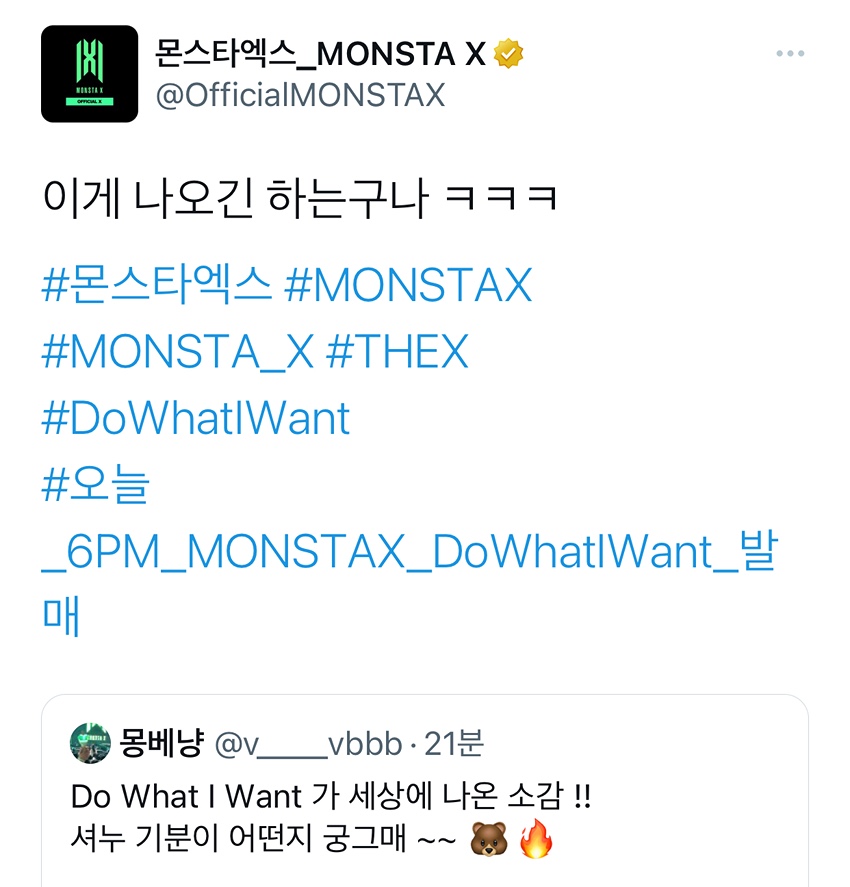Open quoted author name 몽베냥
This screenshot has width=850, height=887.
point(161,743)
